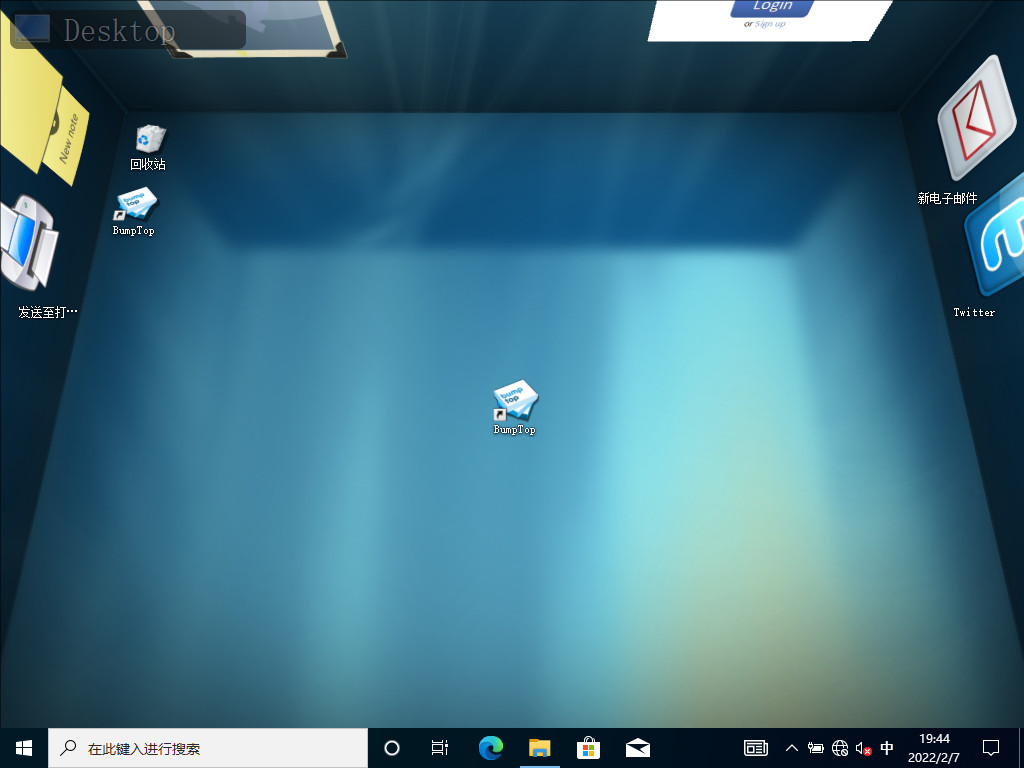Open the News and interests taskbar icon
This screenshot has height=768, width=1024.
[756, 748]
